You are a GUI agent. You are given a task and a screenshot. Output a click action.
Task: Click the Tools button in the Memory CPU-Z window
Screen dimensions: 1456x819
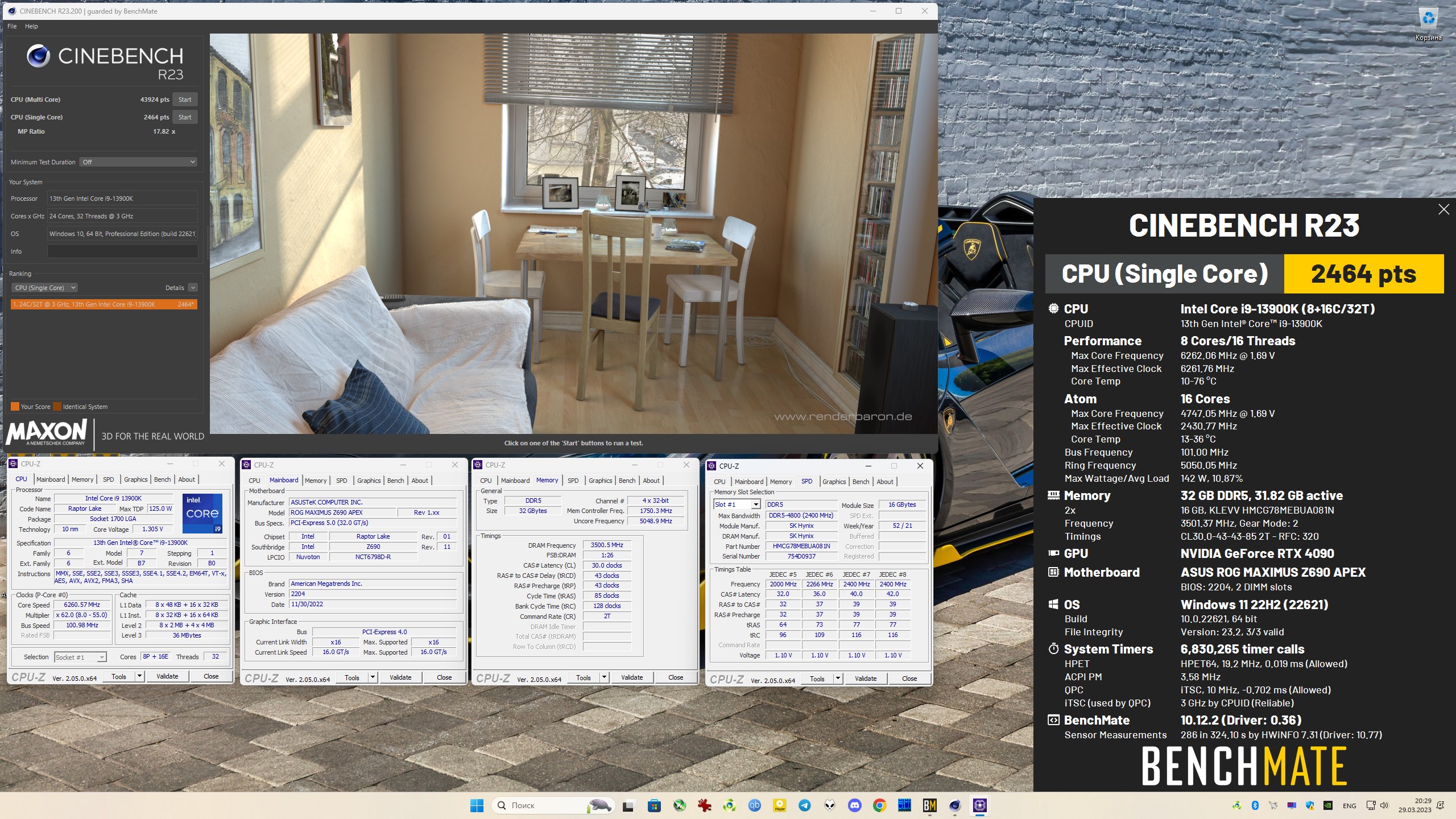point(583,677)
